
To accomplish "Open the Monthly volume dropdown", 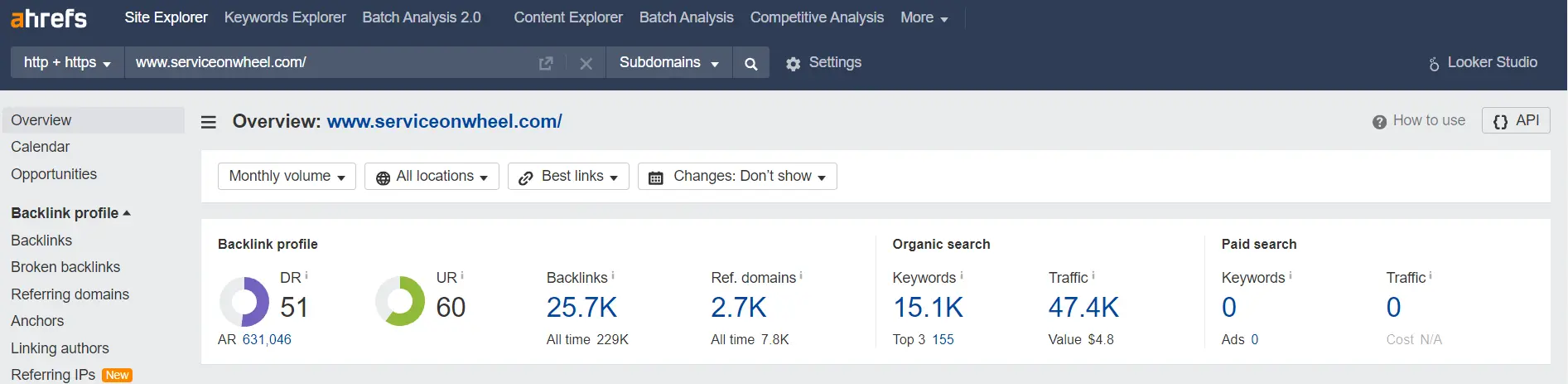I will [287, 176].
